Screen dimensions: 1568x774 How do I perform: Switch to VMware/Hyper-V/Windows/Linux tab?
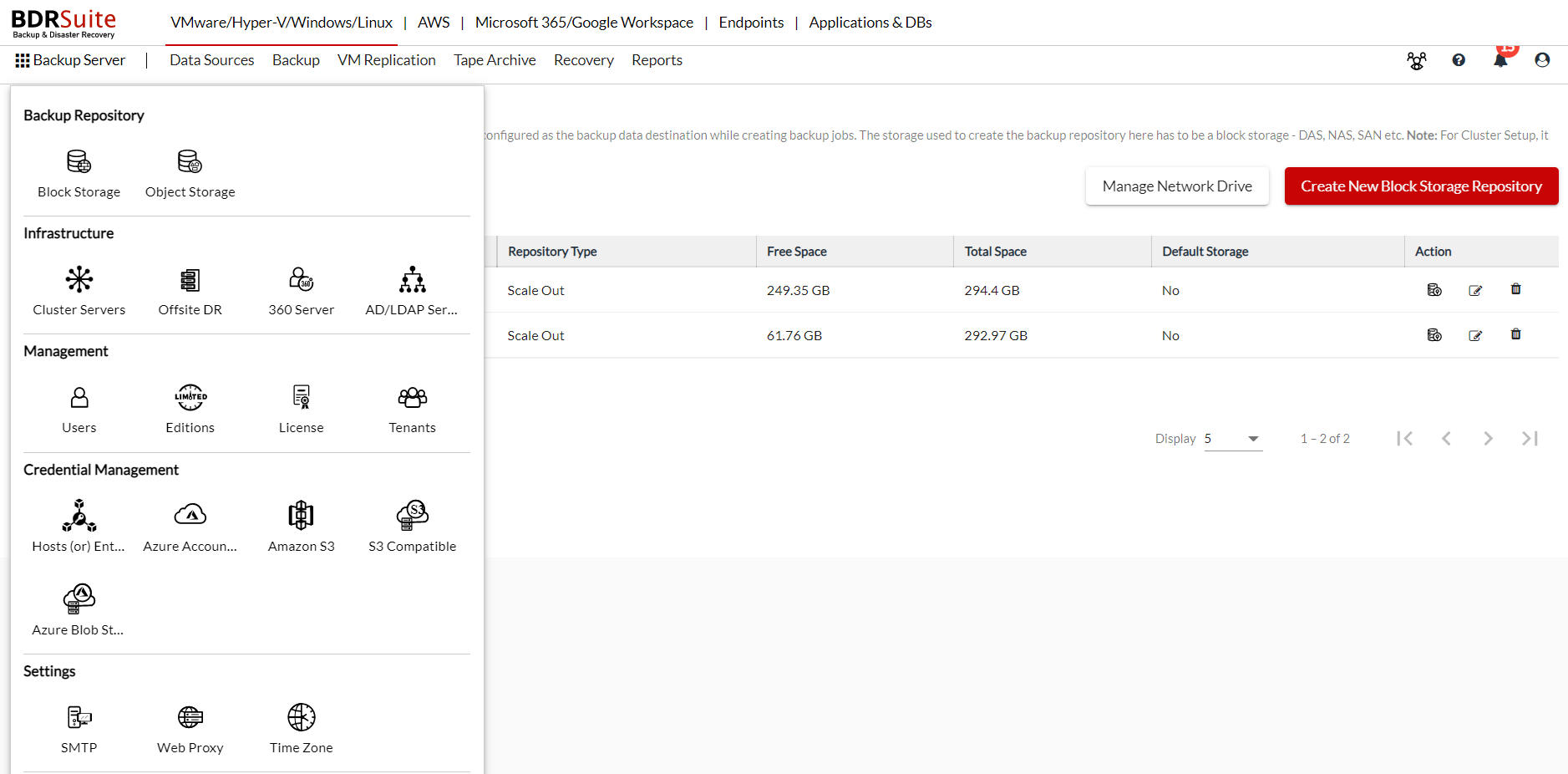point(282,23)
